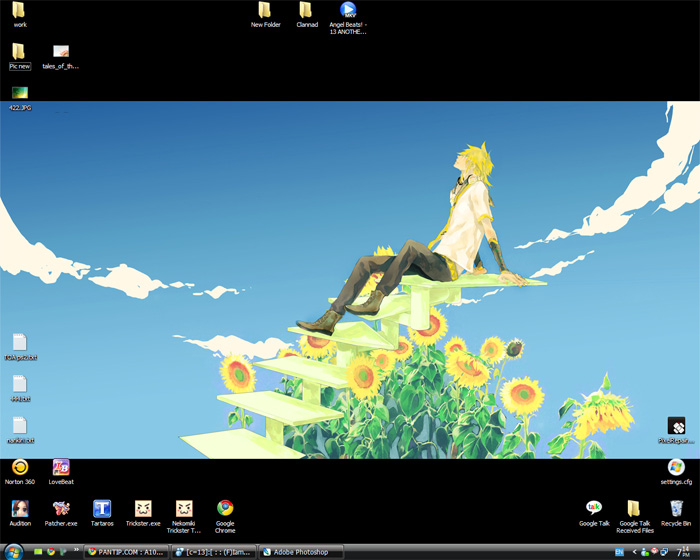700x560 pixels.
Task: Click the green Show Desktop quick launch icon
Action: pyautogui.click(x=38, y=552)
